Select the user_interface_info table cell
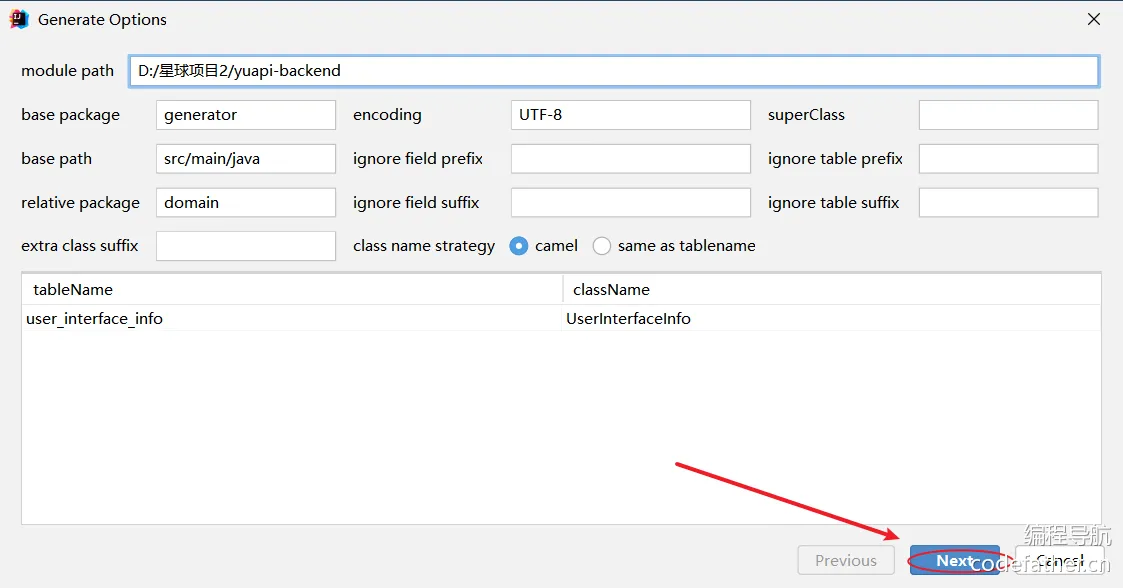Screen dimensions: 1123x588 (x=292, y=319)
